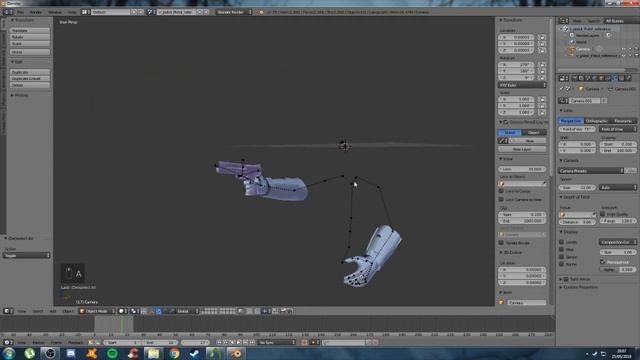Click the Scale tool shelf button
This screenshot has height=360, width=640.
[x=30, y=44]
